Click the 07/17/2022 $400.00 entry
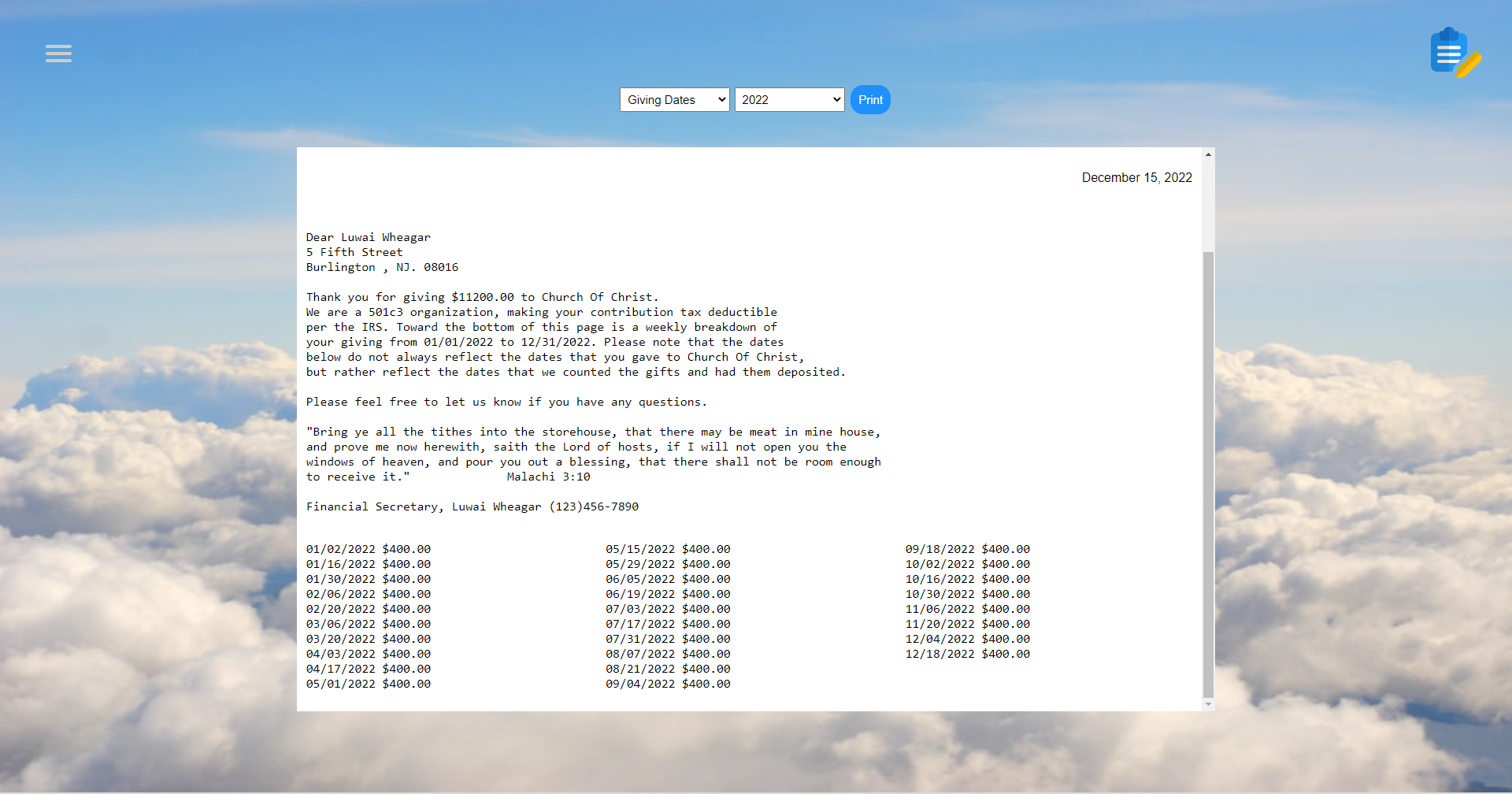This screenshot has height=794, width=1512. (x=668, y=624)
